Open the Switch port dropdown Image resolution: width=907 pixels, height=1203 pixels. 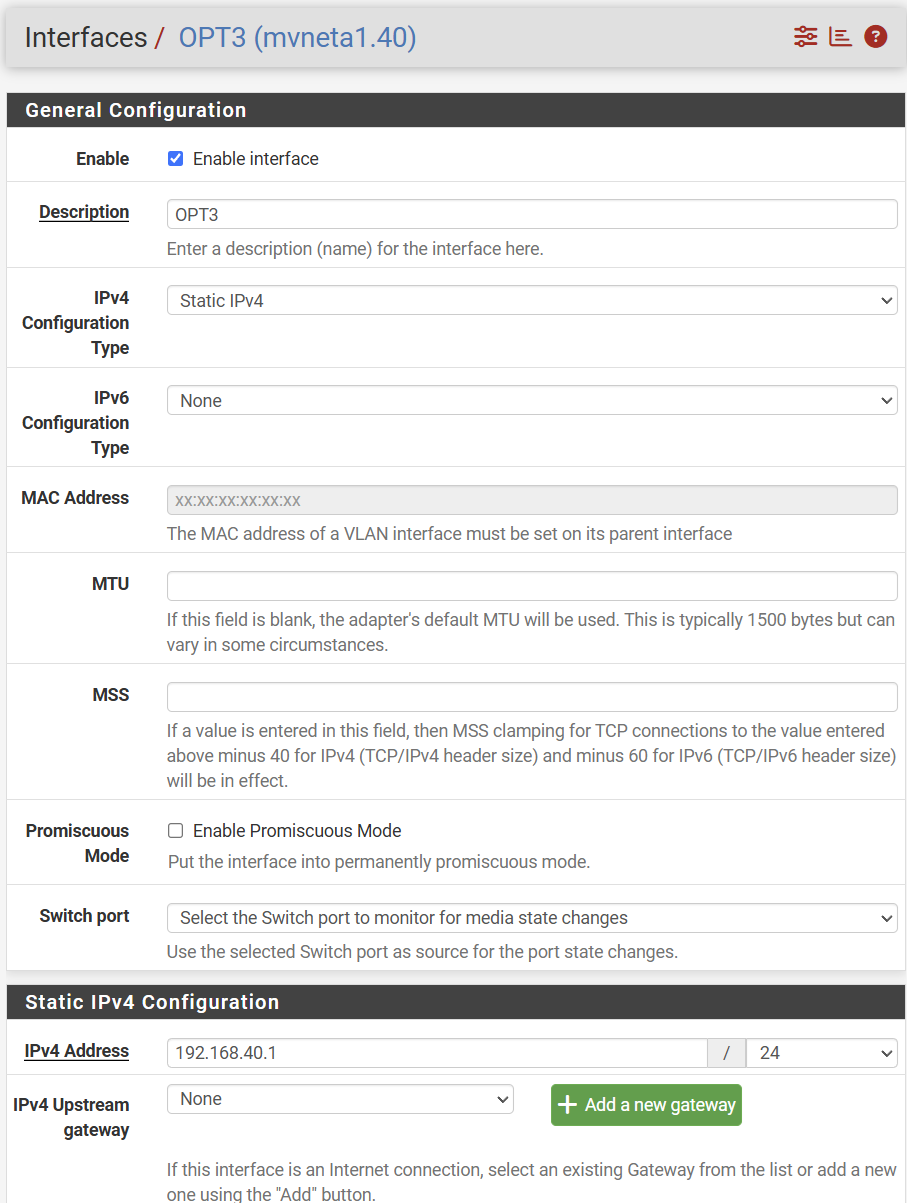point(532,918)
